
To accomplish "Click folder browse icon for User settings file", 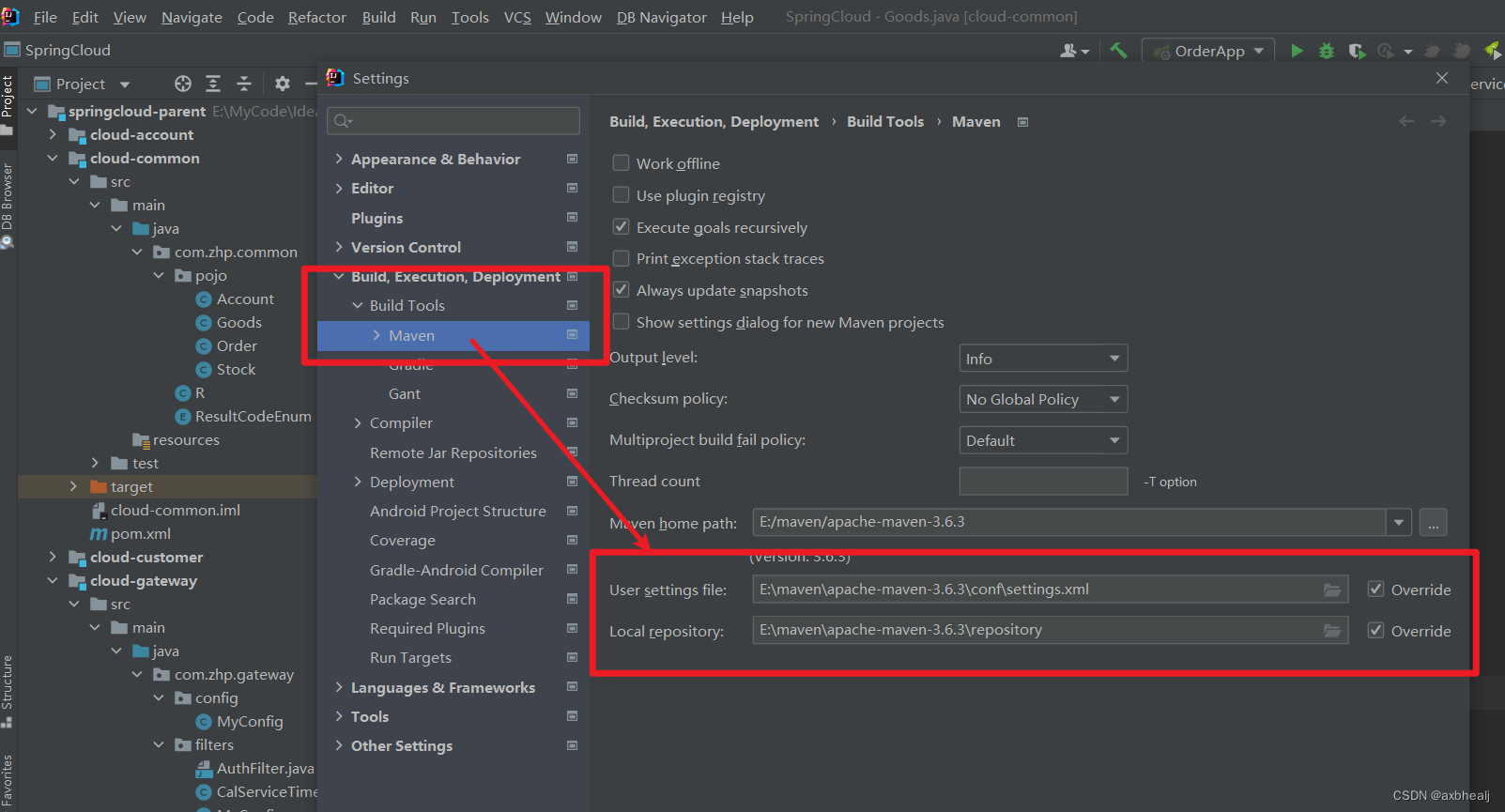I will click(x=1332, y=590).
